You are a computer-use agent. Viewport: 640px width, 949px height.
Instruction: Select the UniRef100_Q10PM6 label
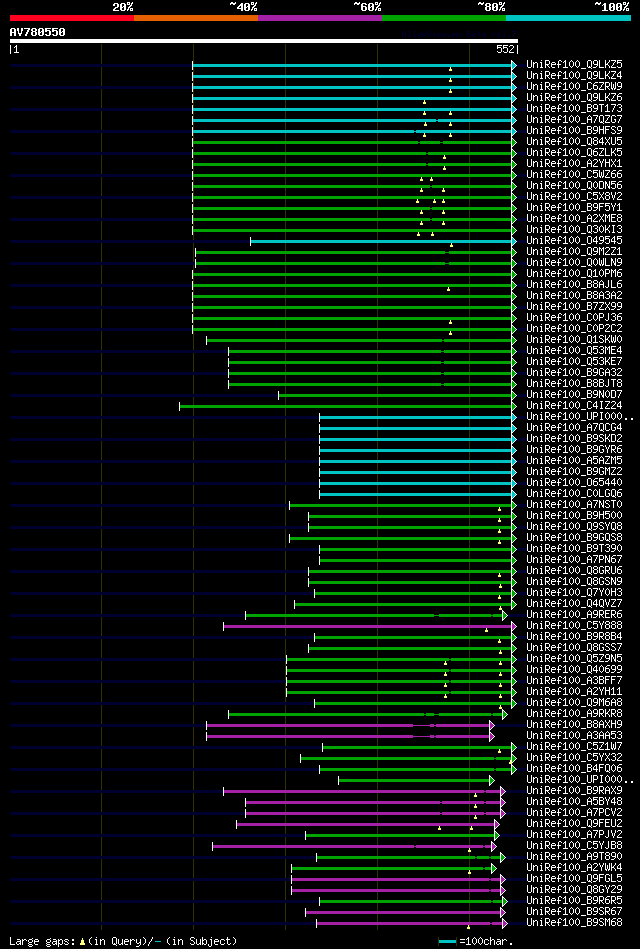(x=575, y=274)
